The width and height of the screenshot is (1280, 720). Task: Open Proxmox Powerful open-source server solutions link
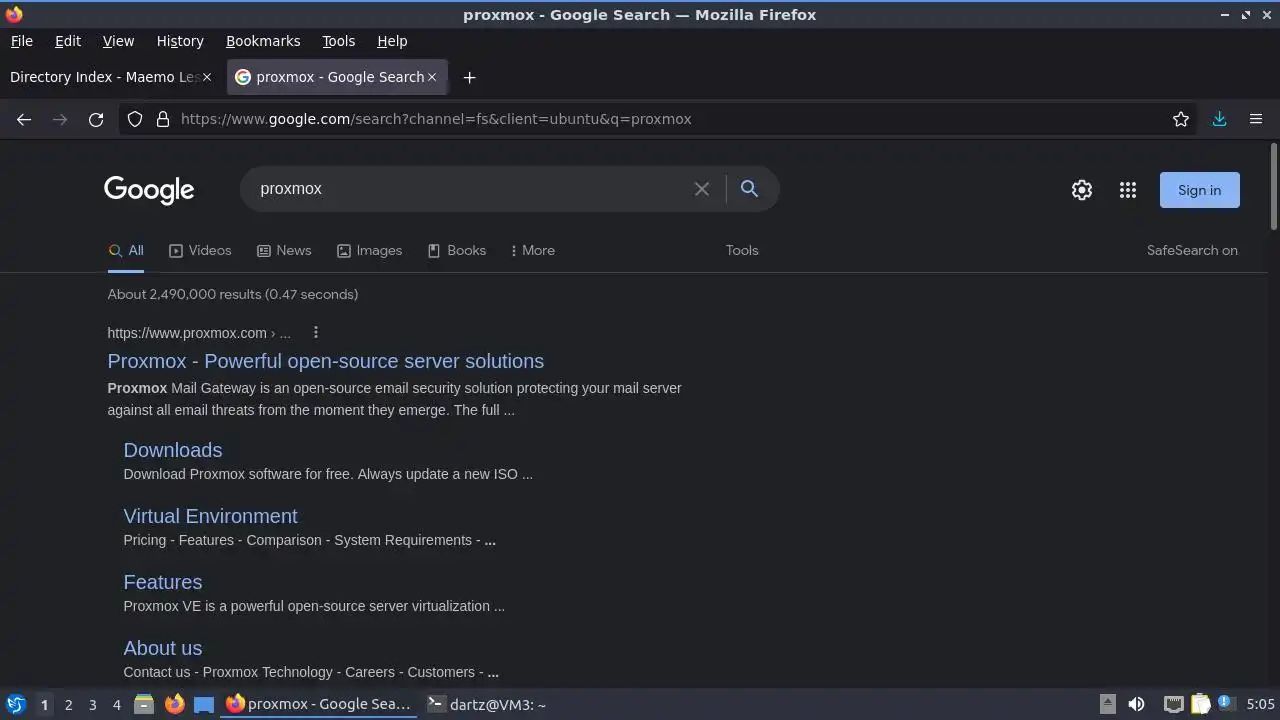click(x=326, y=361)
